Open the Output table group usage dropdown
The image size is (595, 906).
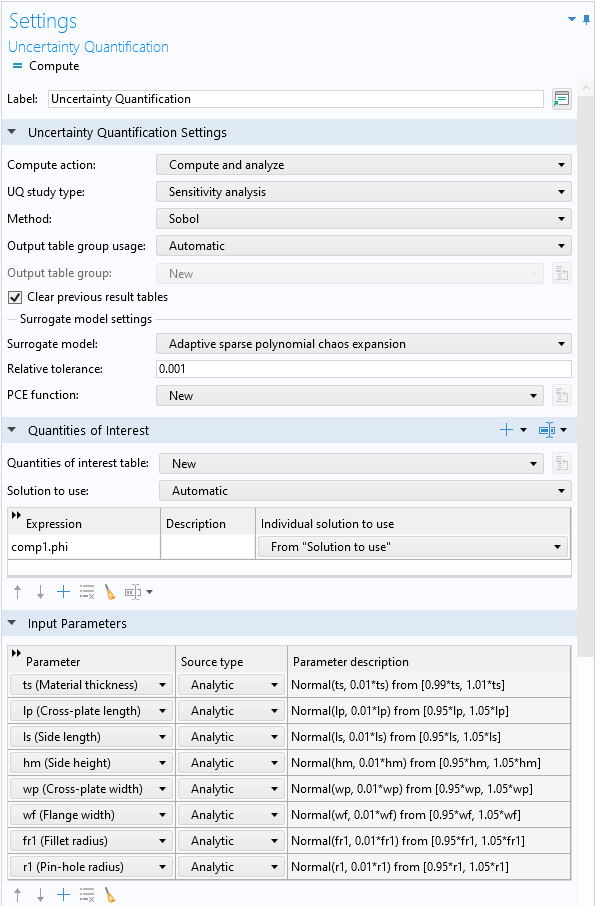pyautogui.click(x=364, y=246)
